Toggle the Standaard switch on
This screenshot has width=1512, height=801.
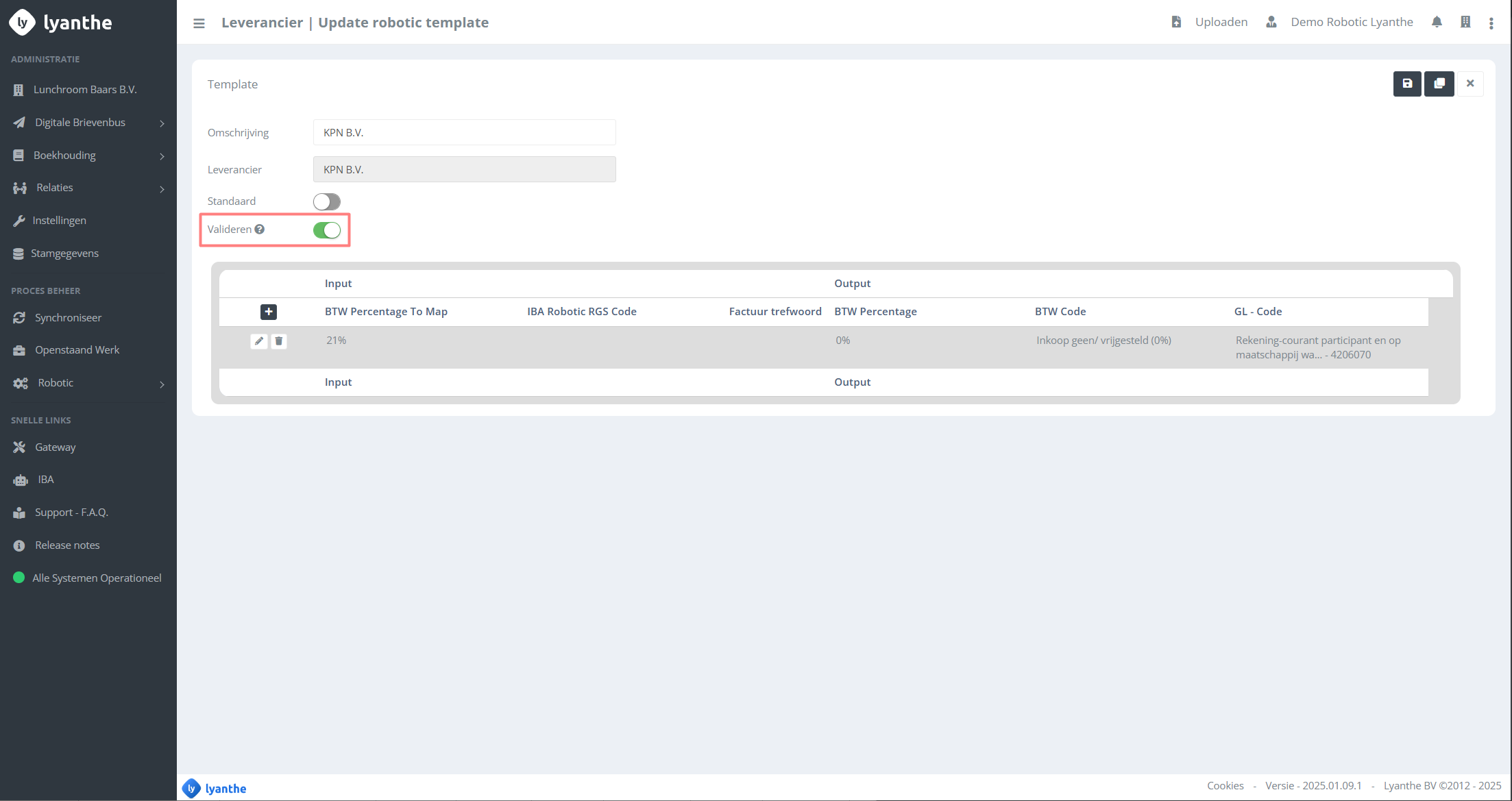pos(327,201)
